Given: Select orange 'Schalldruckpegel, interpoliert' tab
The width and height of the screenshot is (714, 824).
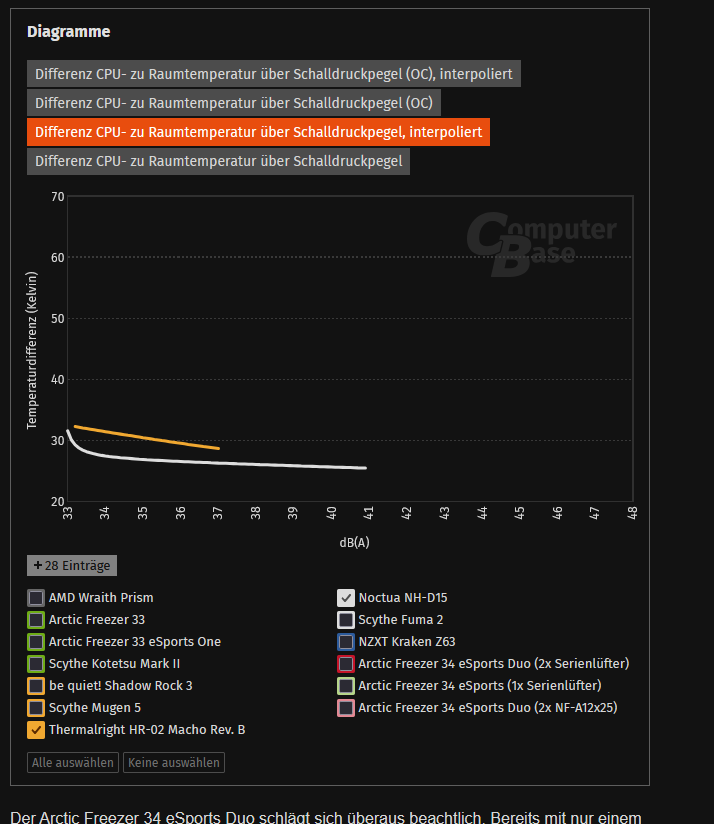Looking at the screenshot, I should pos(258,132).
